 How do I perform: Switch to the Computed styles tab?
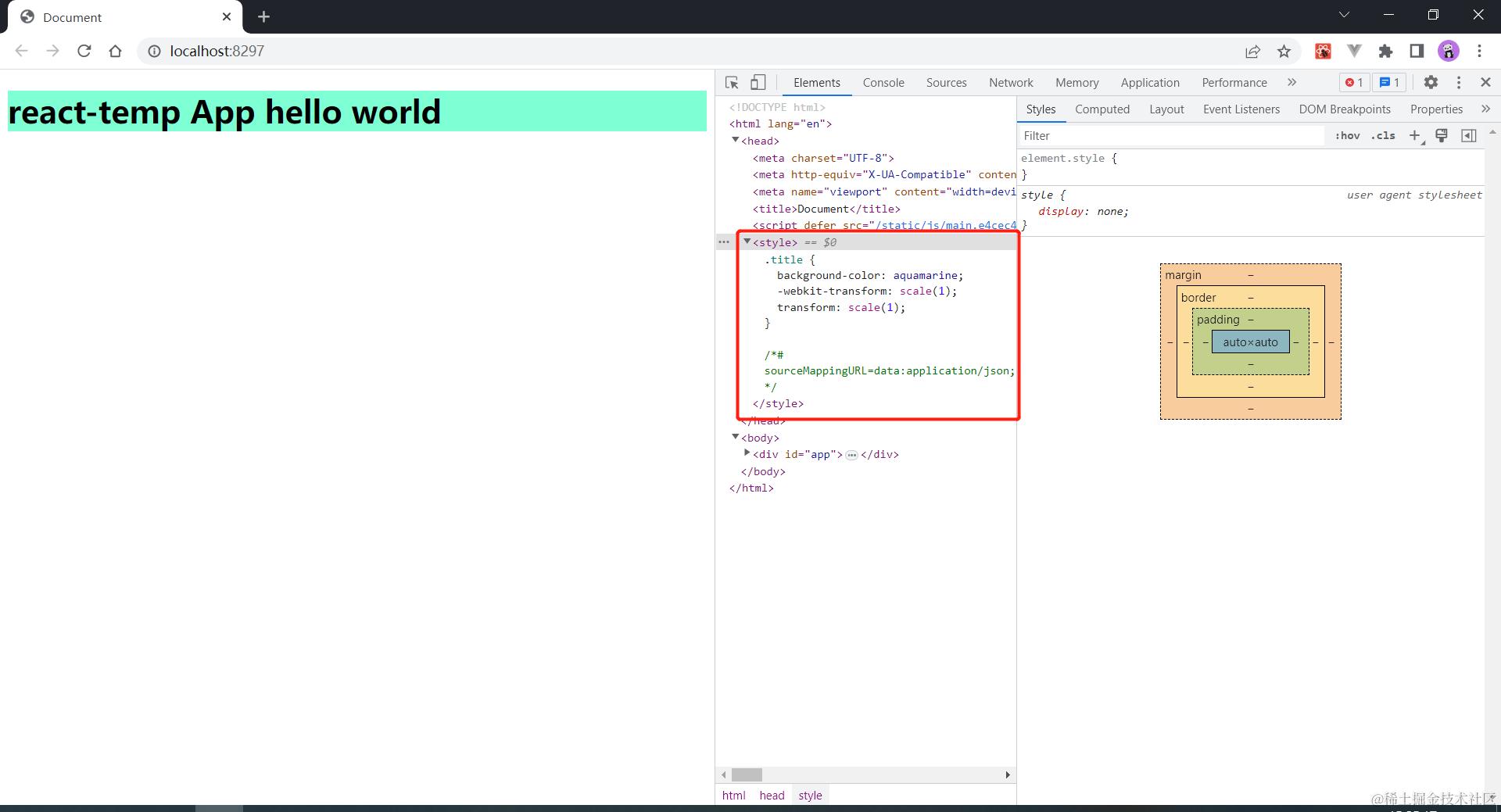[x=1102, y=109]
